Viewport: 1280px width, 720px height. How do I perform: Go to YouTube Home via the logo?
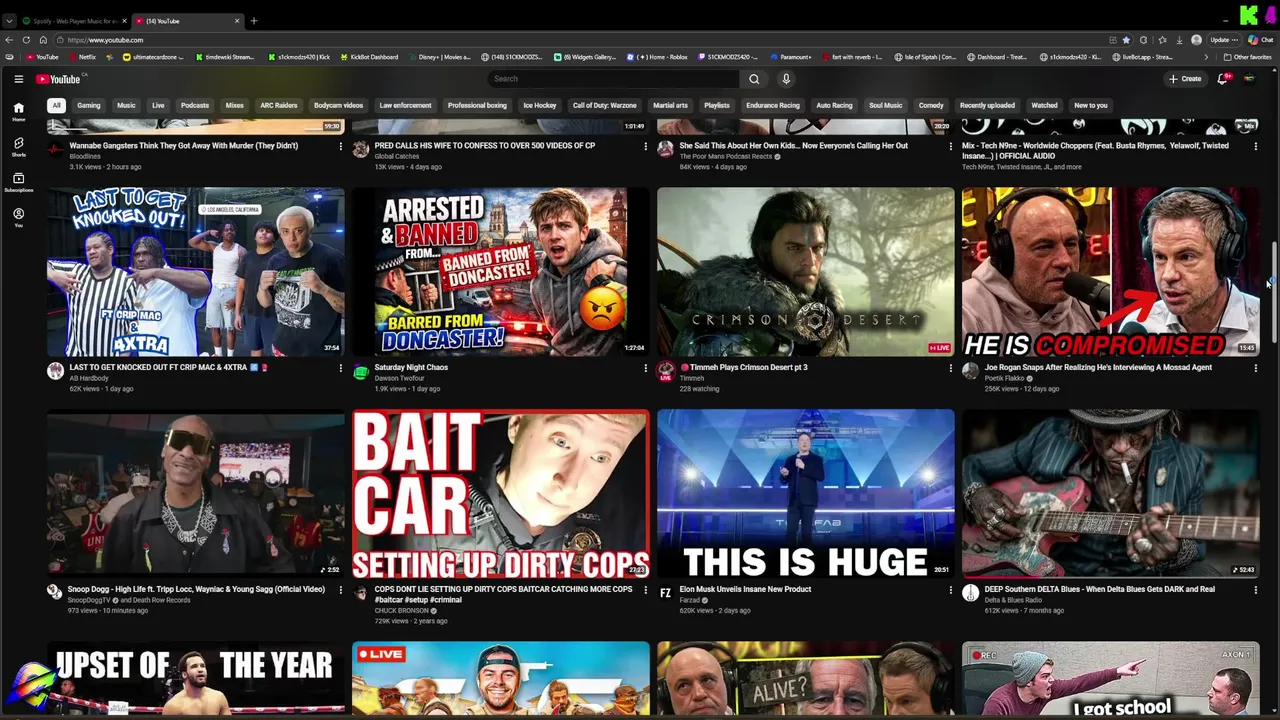58,79
